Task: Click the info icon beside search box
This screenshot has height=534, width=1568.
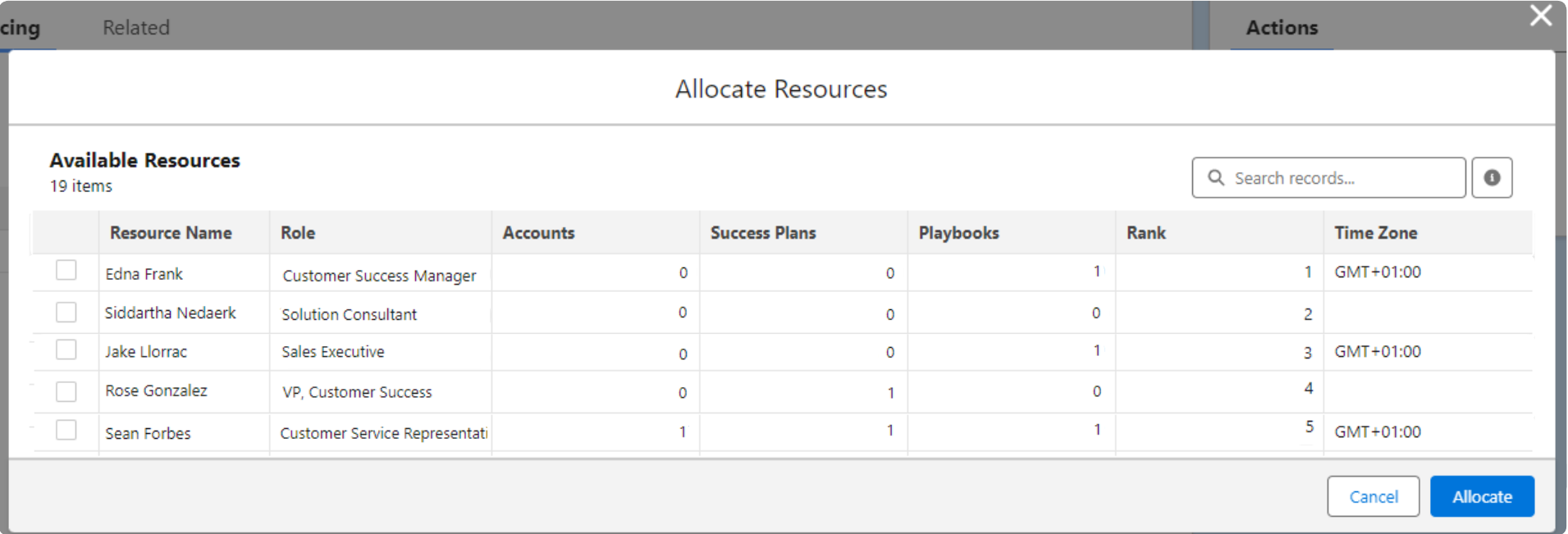Action: coord(1491,178)
